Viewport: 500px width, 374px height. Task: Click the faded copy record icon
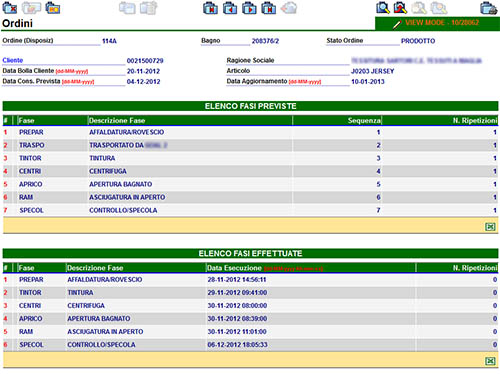[127, 8]
